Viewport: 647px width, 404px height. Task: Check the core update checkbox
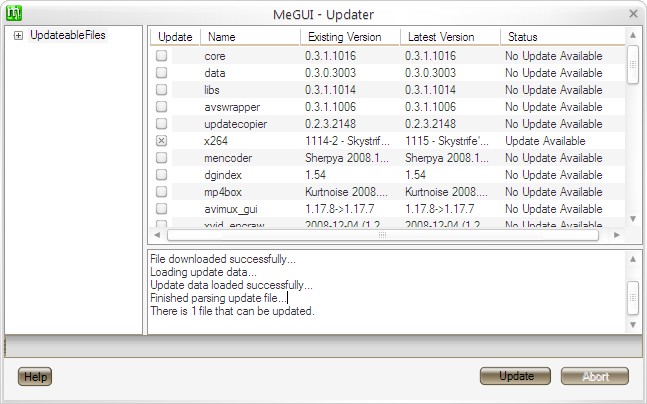(x=161, y=56)
